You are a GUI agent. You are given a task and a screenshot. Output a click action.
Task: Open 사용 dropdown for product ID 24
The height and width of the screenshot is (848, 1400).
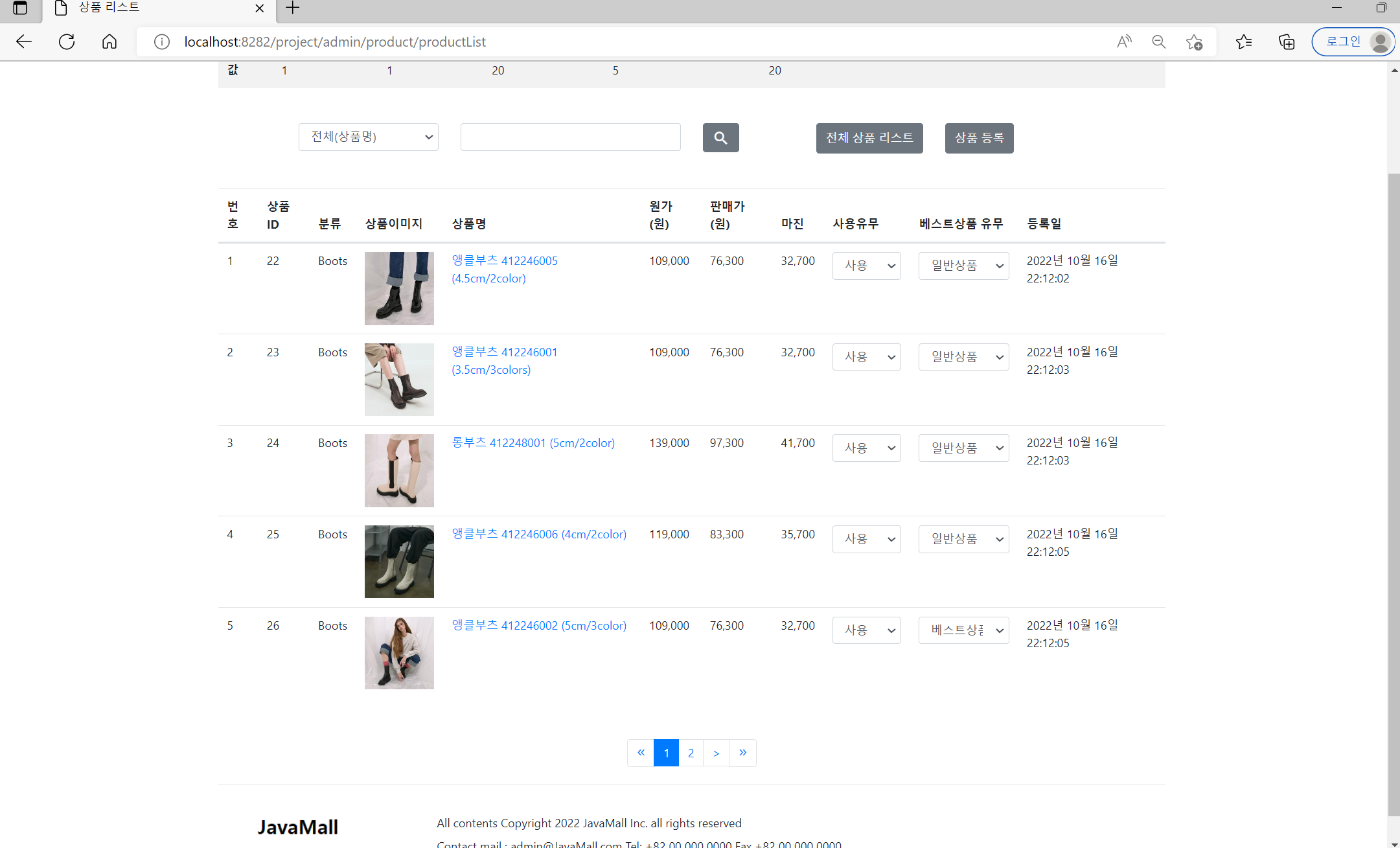point(866,448)
